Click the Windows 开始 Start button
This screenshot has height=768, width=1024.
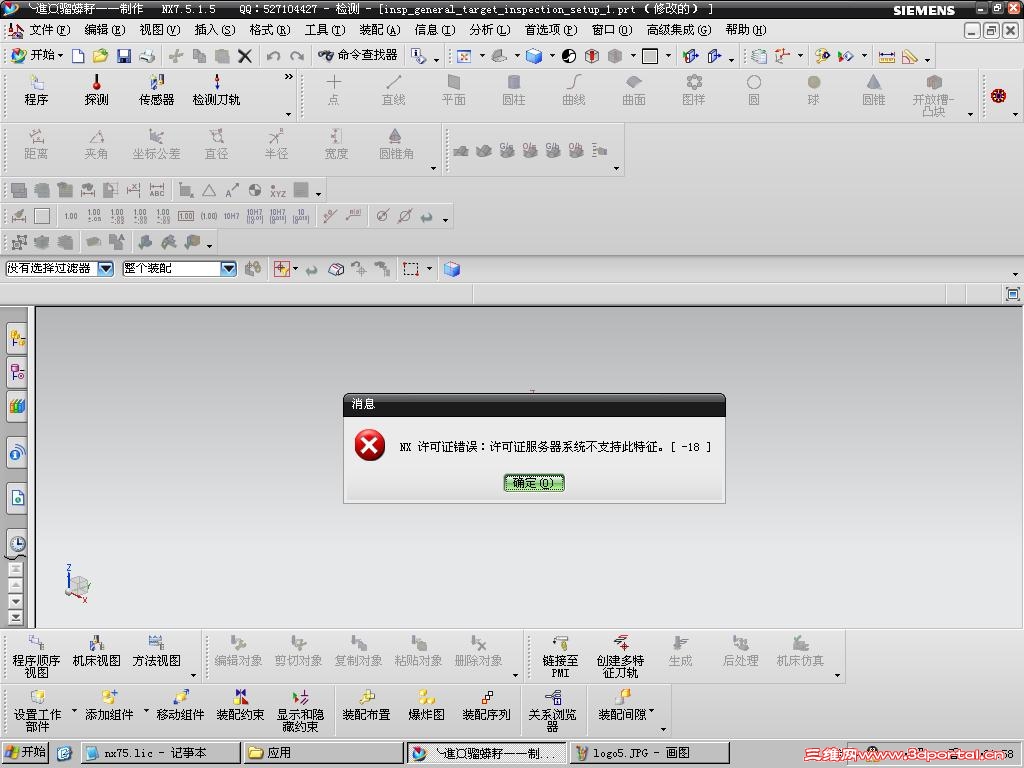tap(25, 752)
